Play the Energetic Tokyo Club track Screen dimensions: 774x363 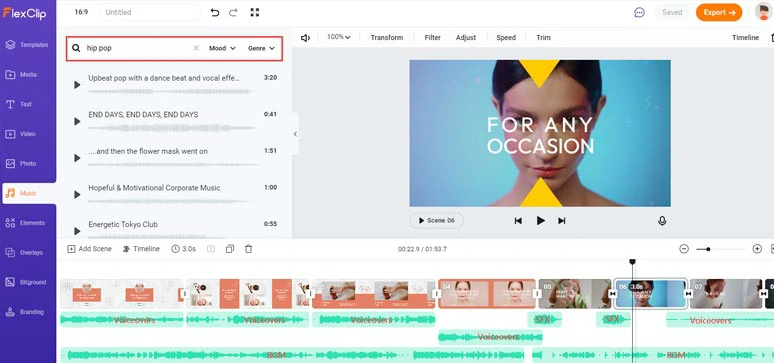pos(77,231)
